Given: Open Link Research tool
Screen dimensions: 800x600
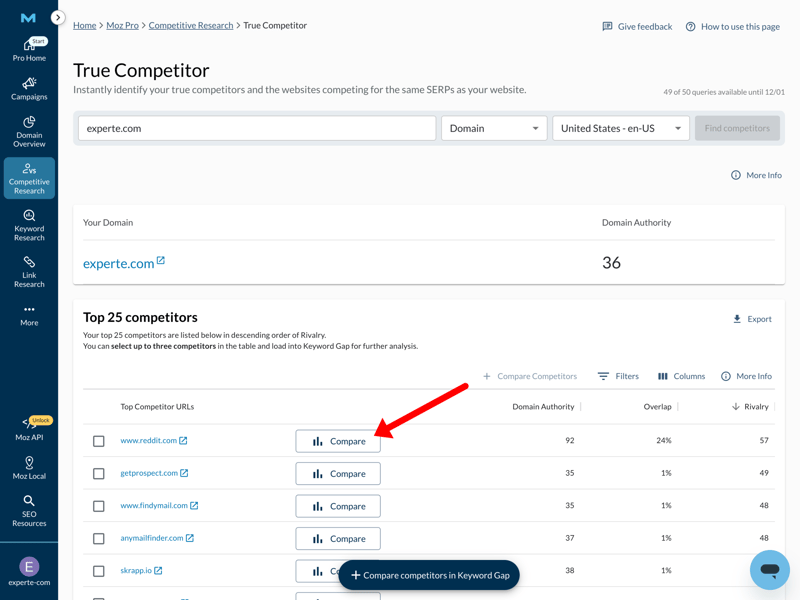Looking at the screenshot, I should 29,271.
